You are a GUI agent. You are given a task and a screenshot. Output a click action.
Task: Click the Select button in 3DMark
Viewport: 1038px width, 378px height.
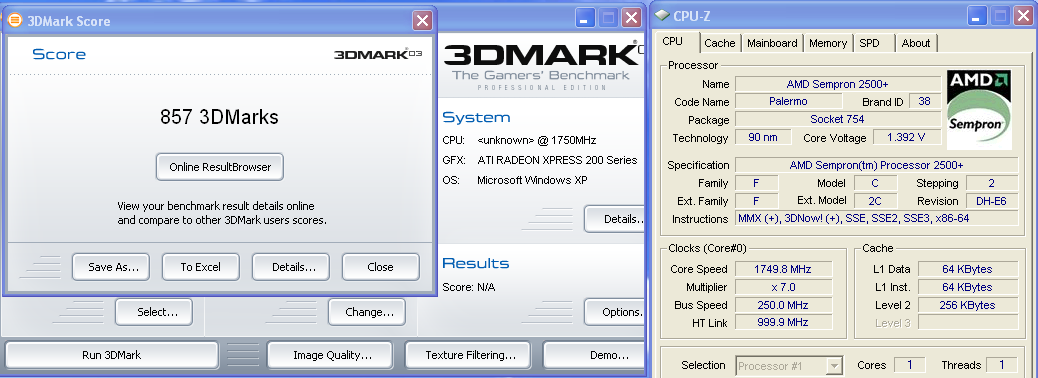click(x=154, y=312)
